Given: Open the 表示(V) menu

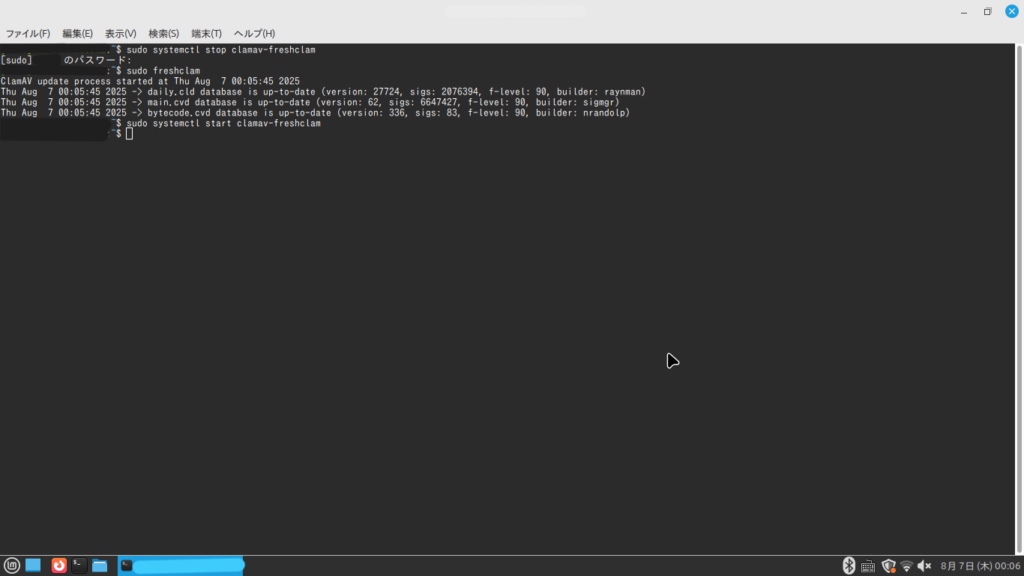Looking at the screenshot, I should (120, 33).
